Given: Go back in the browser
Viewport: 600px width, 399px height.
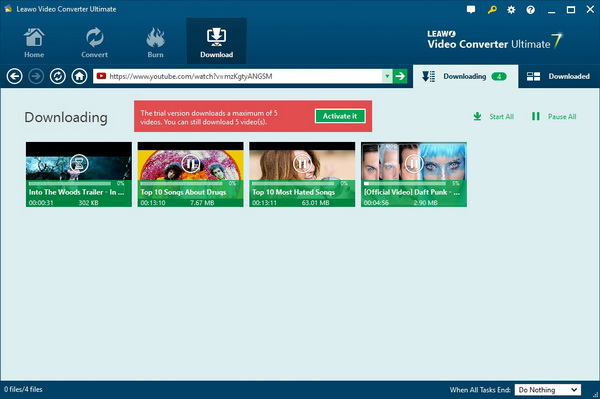Looking at the screenshot, I should [15, 77].
